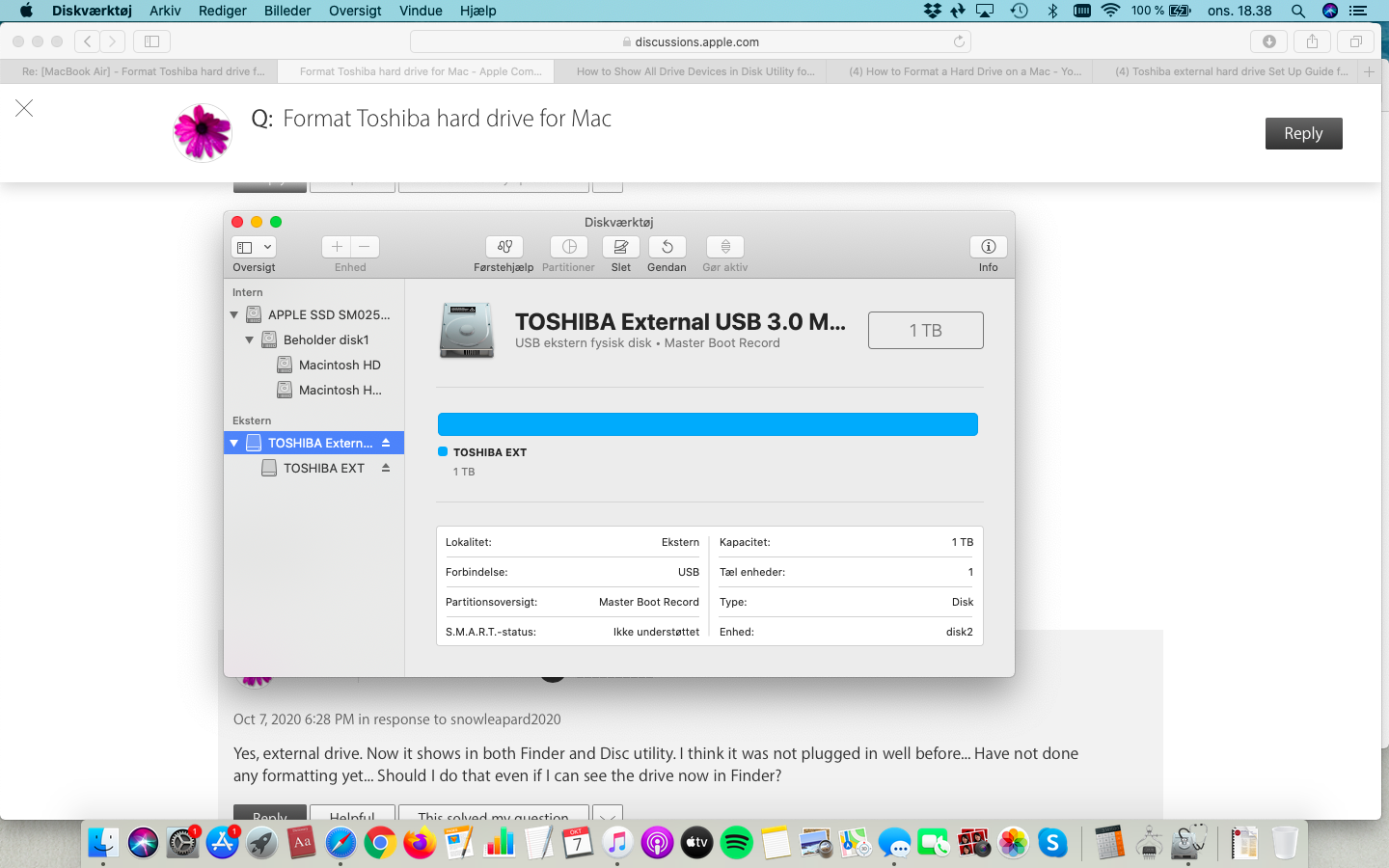Open Notification Center from the menu bar

point(1358,11)
